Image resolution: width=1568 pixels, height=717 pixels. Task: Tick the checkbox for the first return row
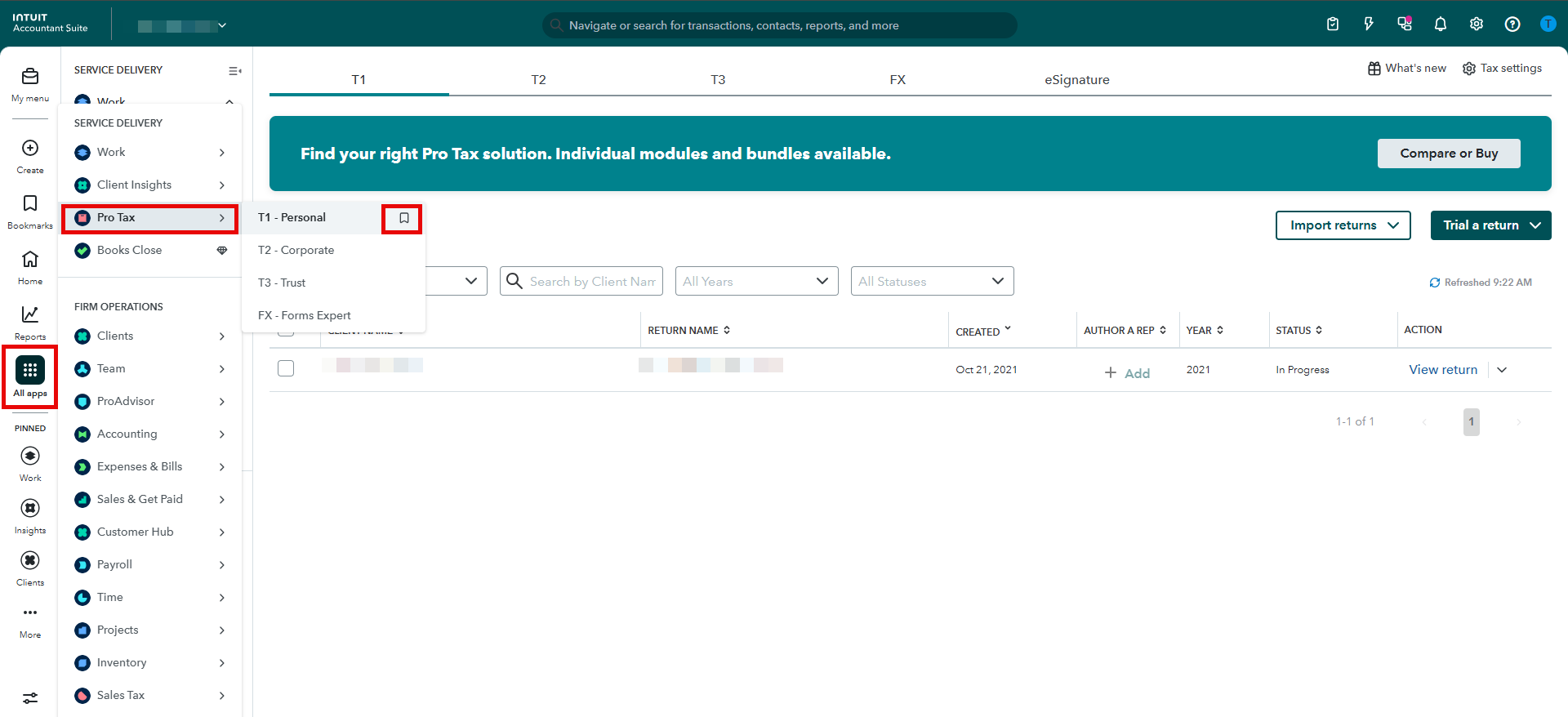[286, 368]
